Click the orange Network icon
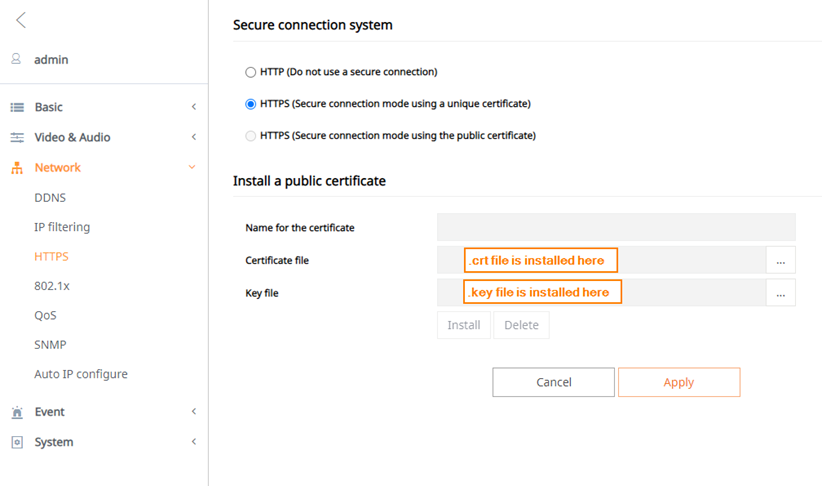This screenshot has width=822, height=486. (x=17, y=168)
